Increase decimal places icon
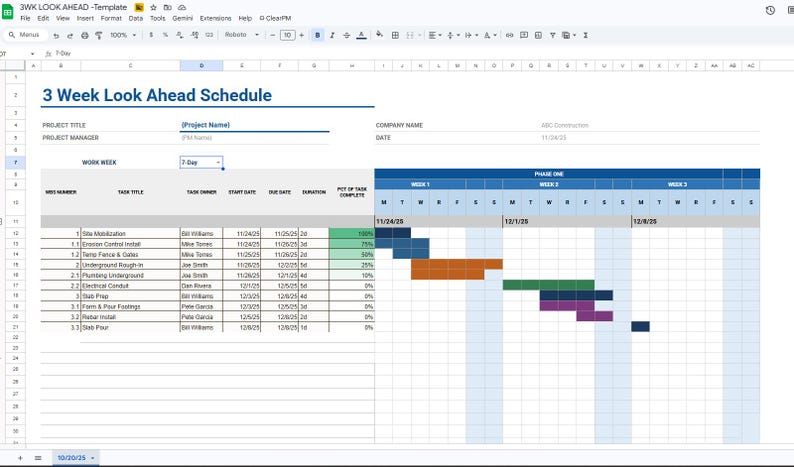The height and width of the screenshot is (467, 794). pyautogui.click(x=194, y=35)
